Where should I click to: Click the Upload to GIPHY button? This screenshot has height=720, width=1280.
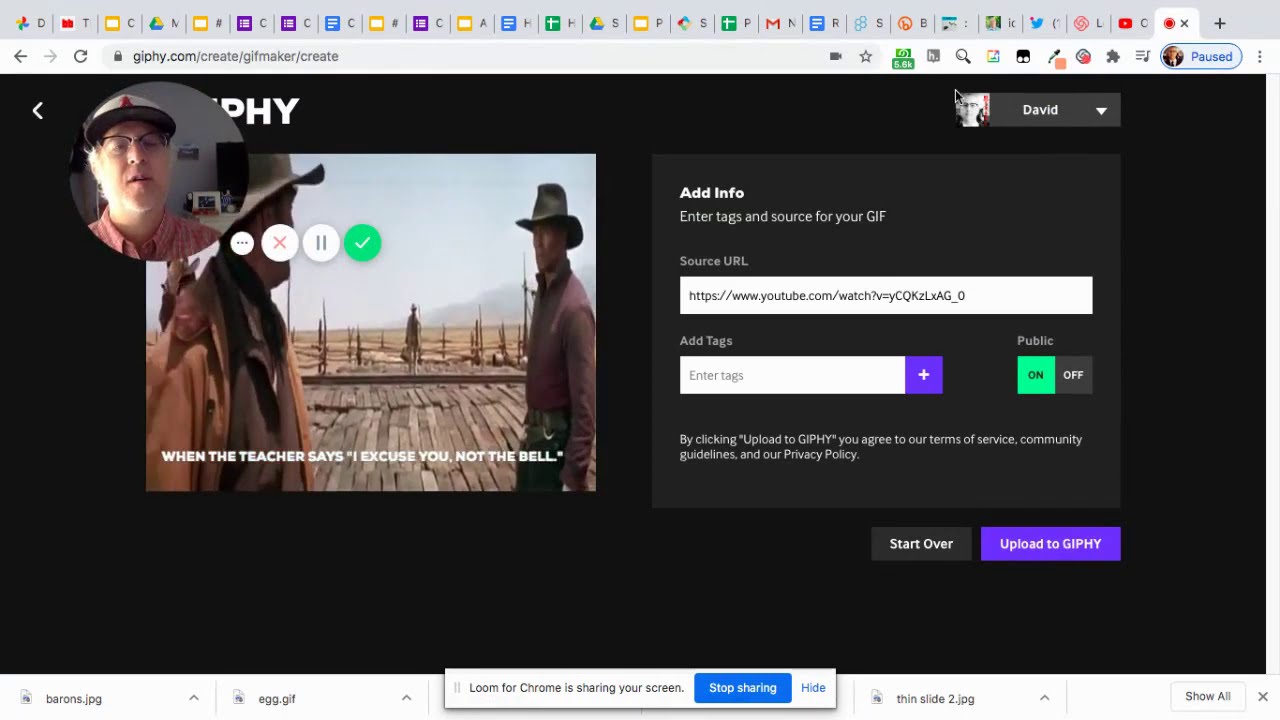[x=1051, y=544]
